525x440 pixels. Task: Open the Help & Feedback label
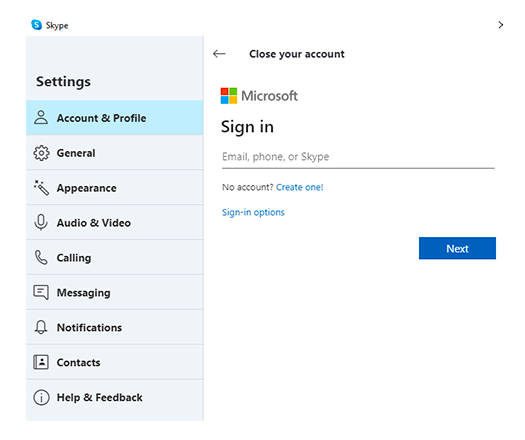99,397
